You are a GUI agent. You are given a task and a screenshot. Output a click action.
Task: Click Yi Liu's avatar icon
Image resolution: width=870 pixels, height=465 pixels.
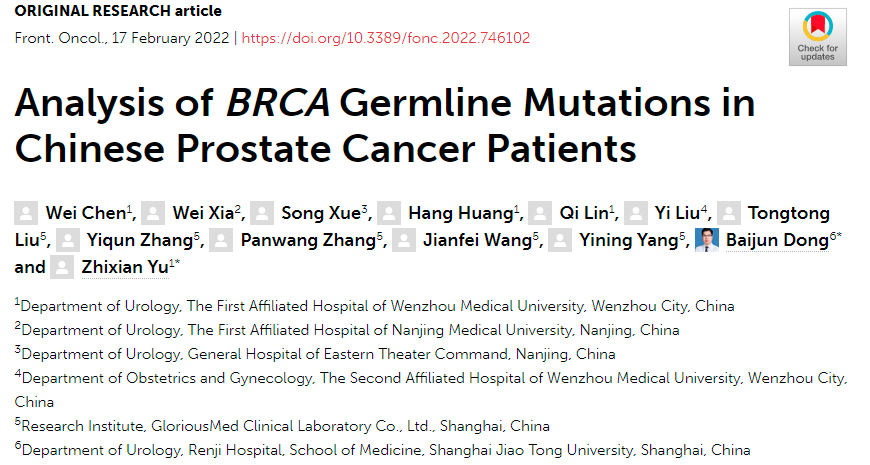[x=636, y=213]
